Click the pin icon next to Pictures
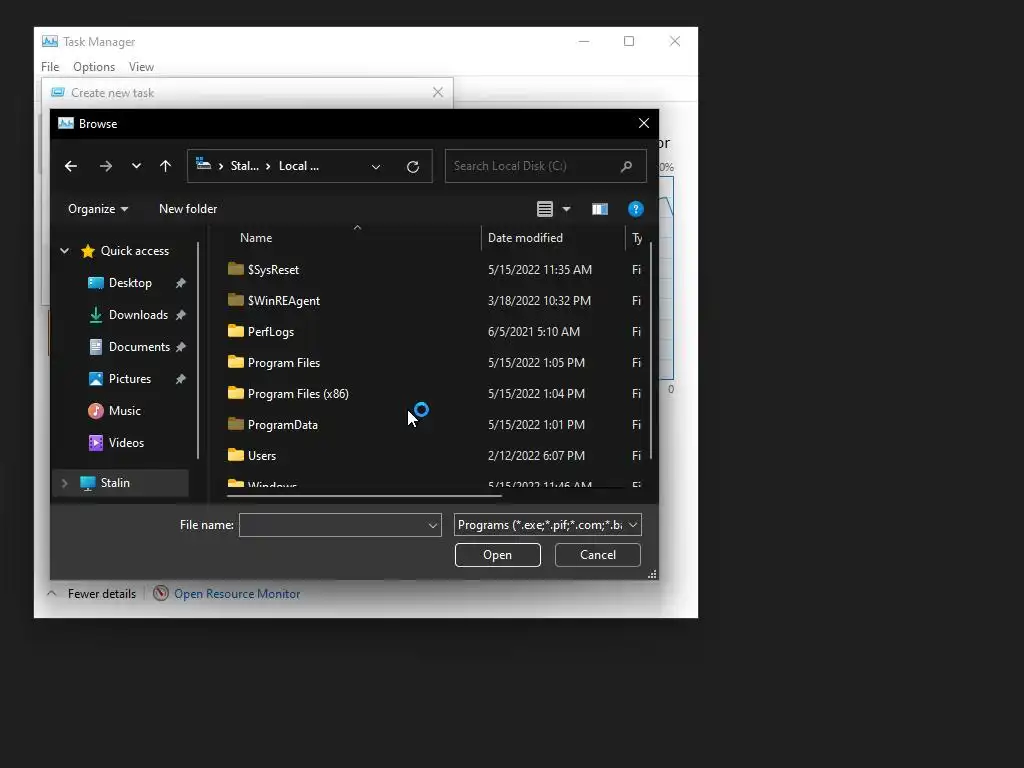 [x=180, y=379]
